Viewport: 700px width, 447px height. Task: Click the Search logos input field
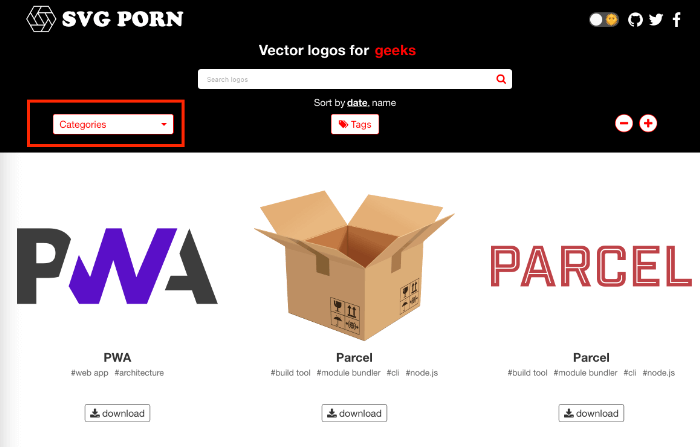pos(355,79)
